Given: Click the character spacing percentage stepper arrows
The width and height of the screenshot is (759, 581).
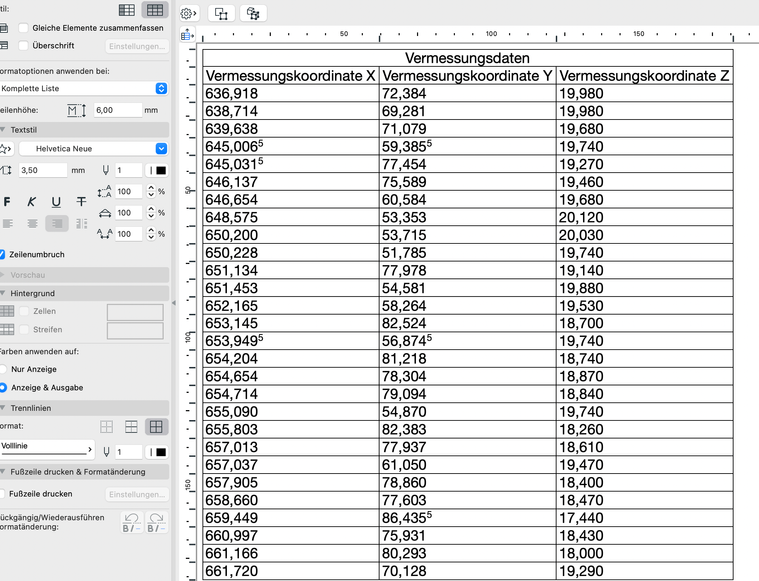Looking at the screenshot, I should point(151,234).
